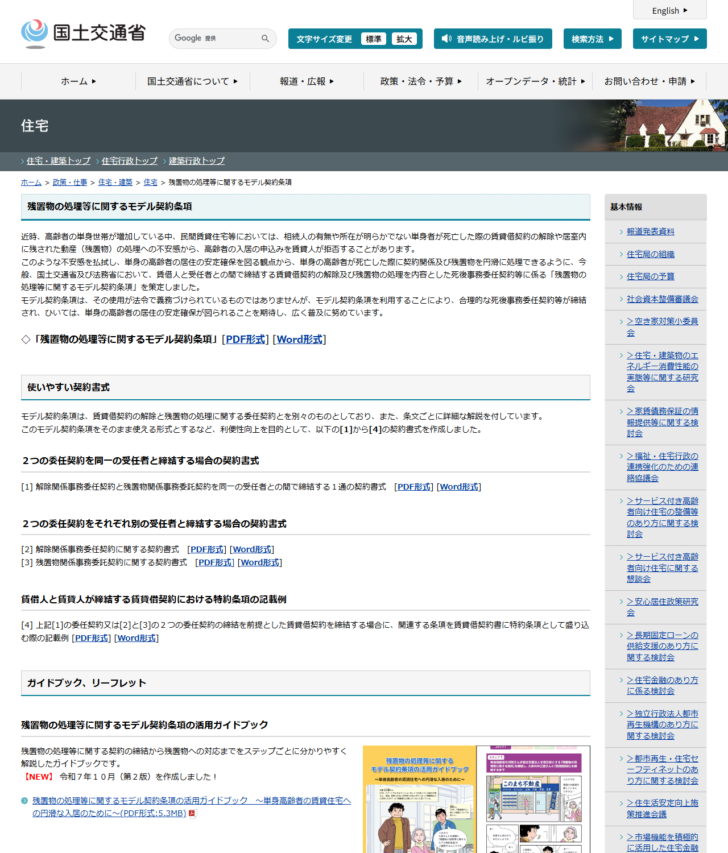Open PDF形式 for contract form [2]
This screenshot has width=728, height=853.
coord(207,549)
